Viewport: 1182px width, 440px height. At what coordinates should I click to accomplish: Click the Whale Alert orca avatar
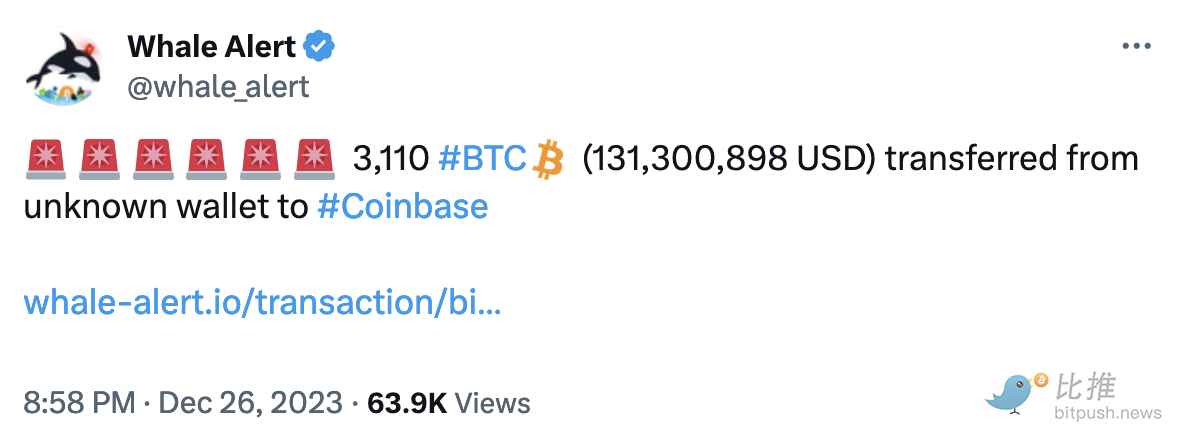pos(64,65)
